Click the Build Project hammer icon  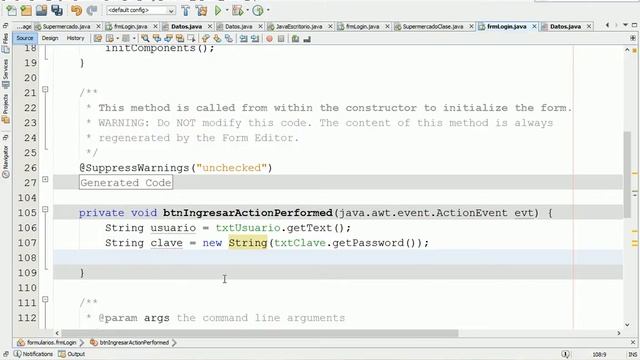coord(186,10)
